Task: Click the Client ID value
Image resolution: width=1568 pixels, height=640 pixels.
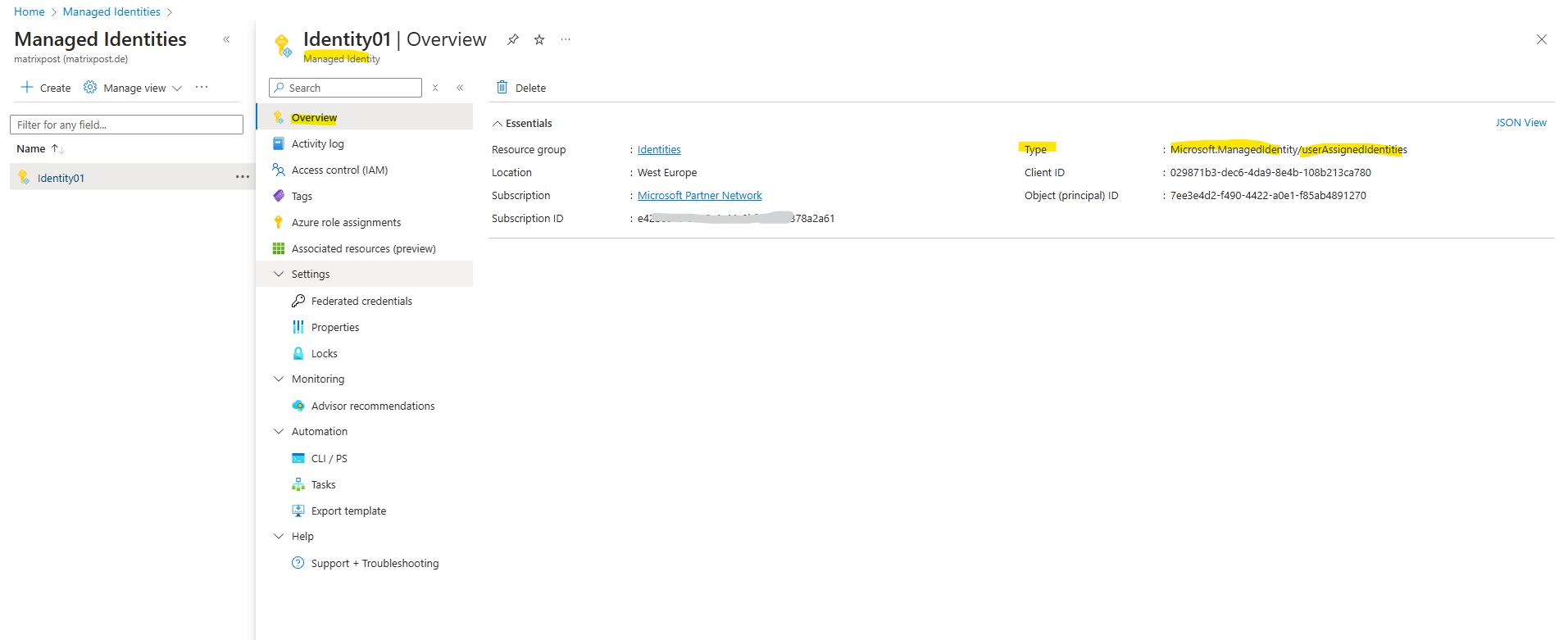Action: [1270, 172]
